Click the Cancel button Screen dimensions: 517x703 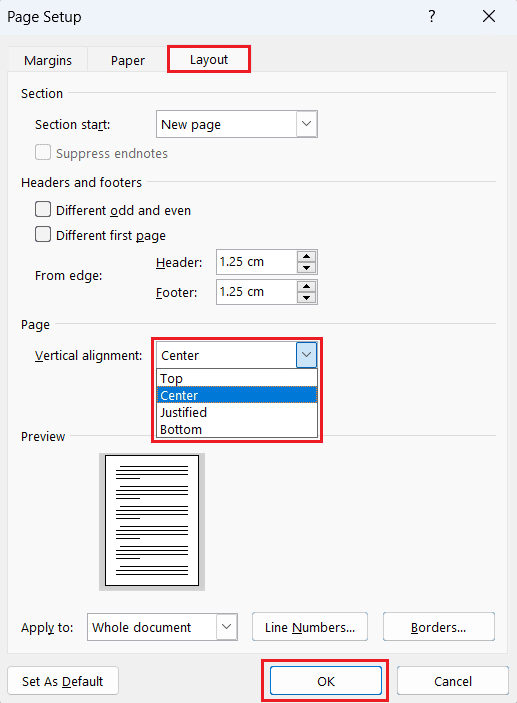pos(453,681)
